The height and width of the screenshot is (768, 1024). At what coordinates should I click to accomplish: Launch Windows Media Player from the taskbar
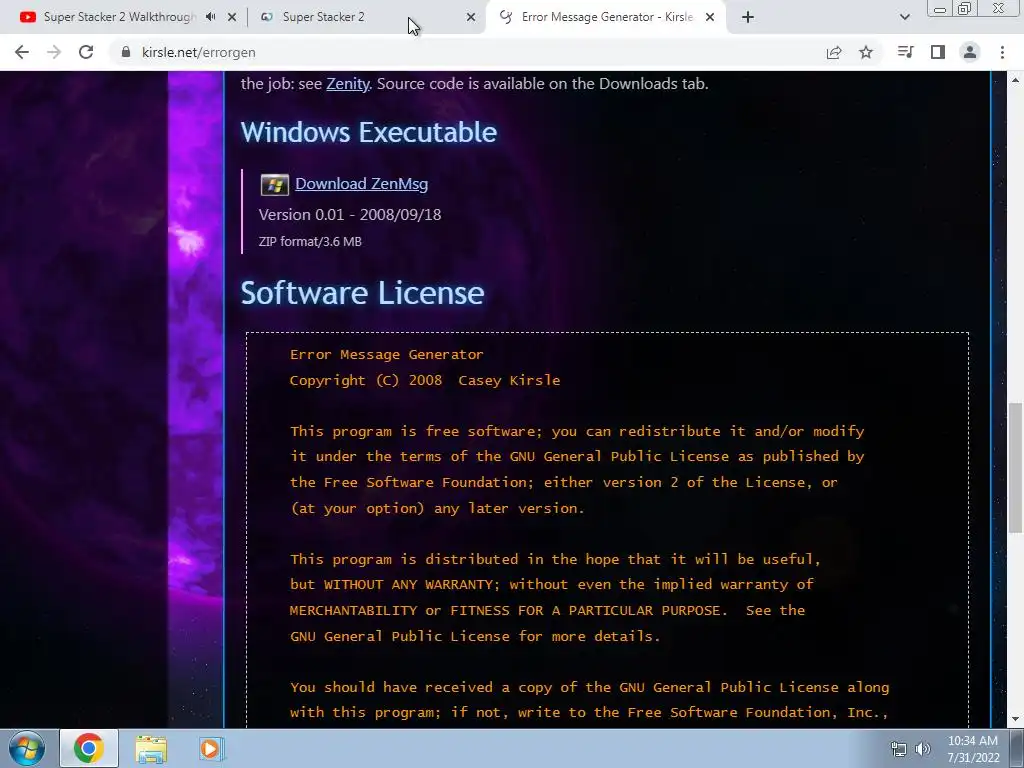tap(210, 748)
